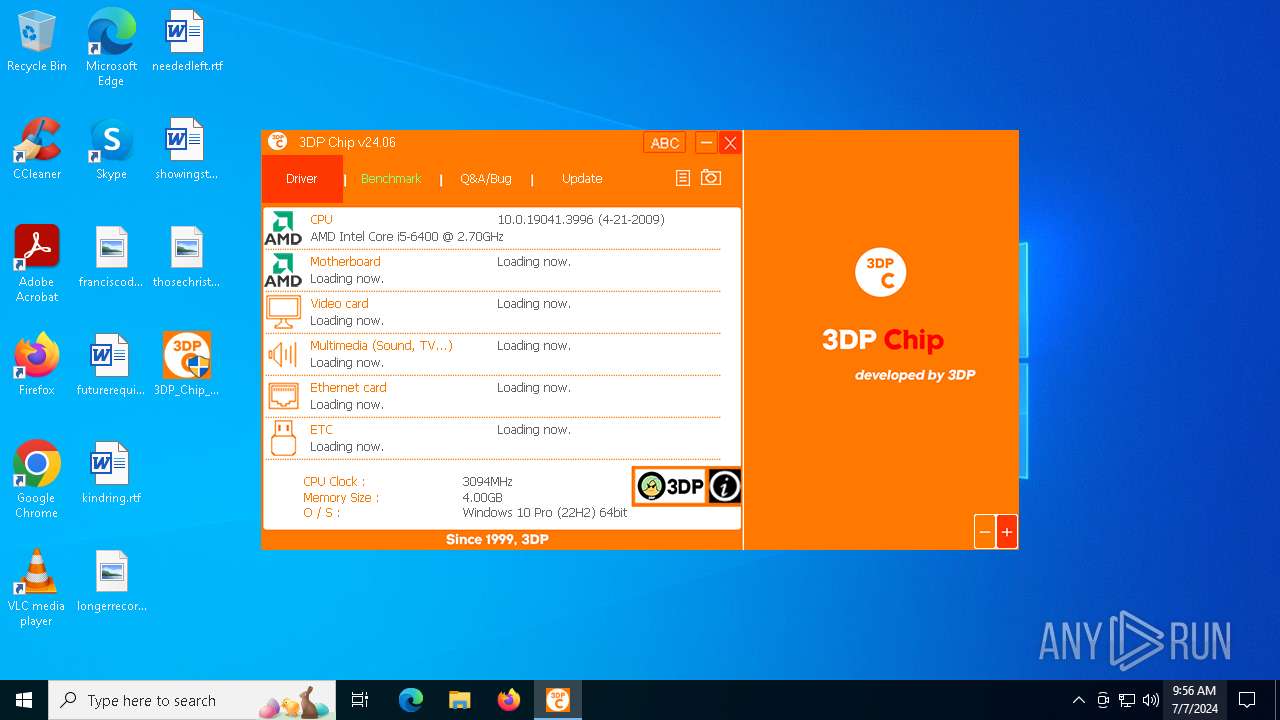Click the 3DP C logo in the side panel
The width and height of the screenshot is (1280, 720).
(x=881, y=273)
